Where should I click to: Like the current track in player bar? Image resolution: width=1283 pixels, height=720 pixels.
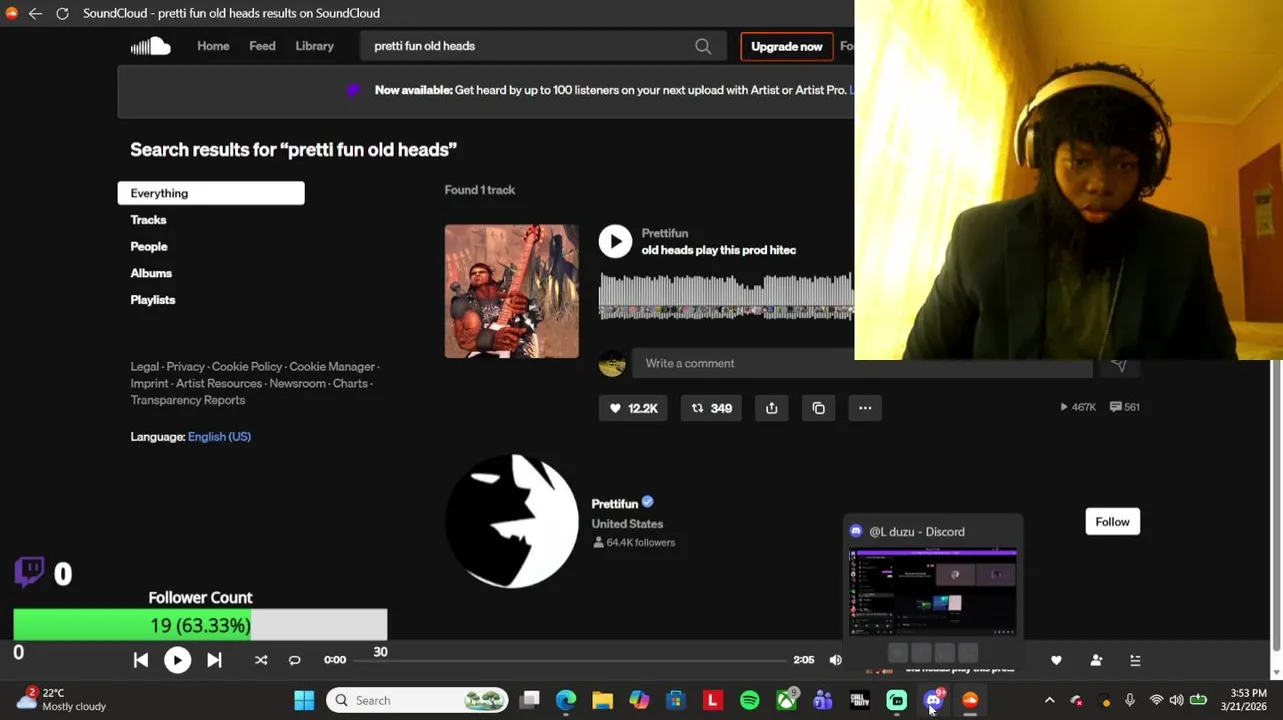coord(1056,660)
